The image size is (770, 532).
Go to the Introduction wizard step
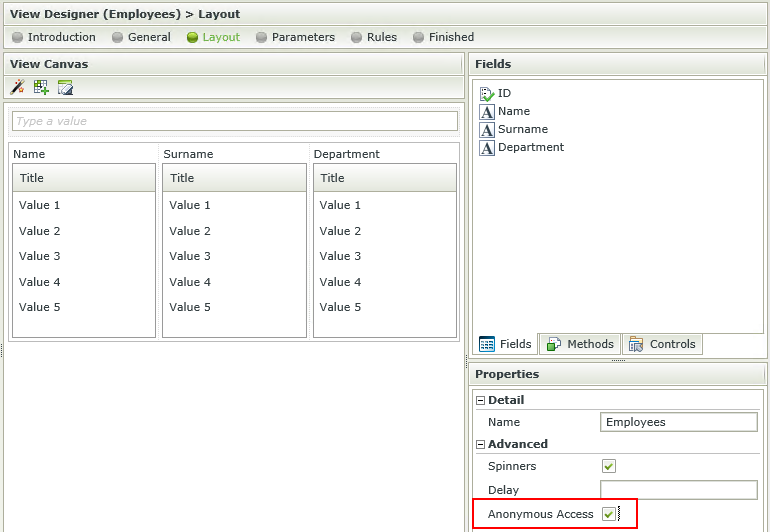54,37
